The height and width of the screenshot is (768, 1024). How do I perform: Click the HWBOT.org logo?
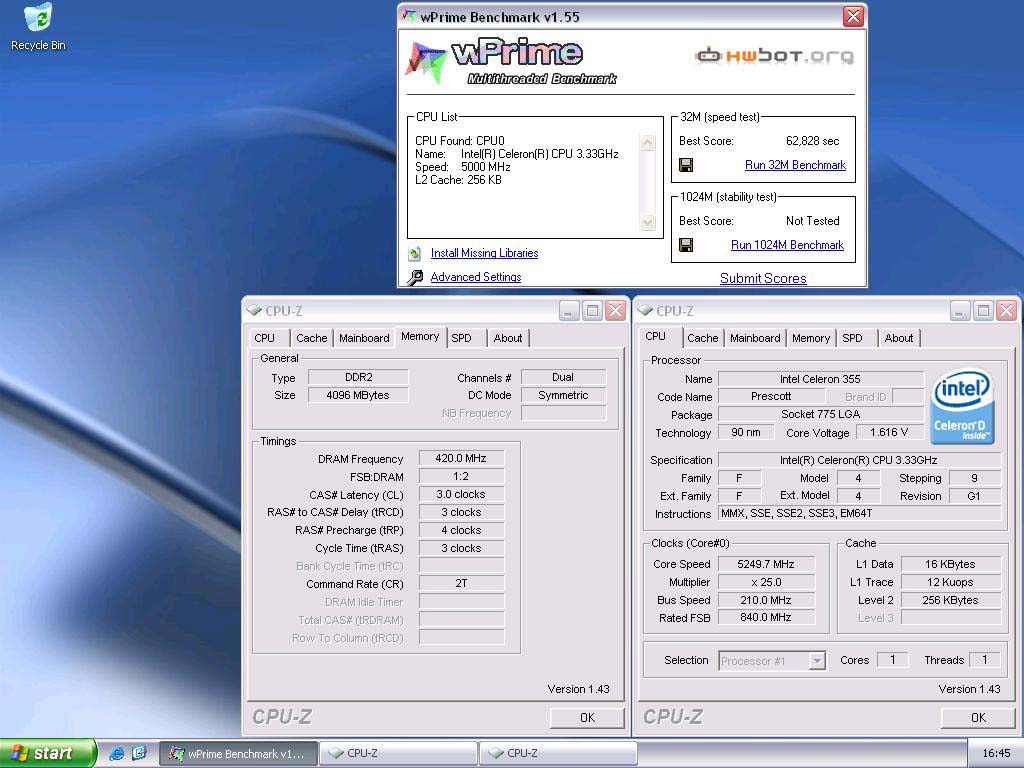click(x=774, y=56)
